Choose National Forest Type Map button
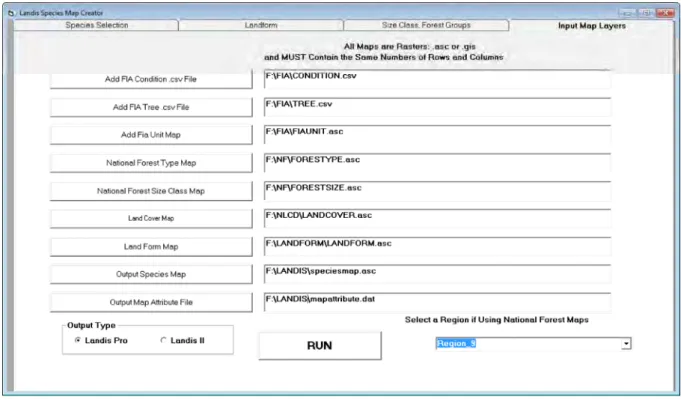 click(151, 163)
